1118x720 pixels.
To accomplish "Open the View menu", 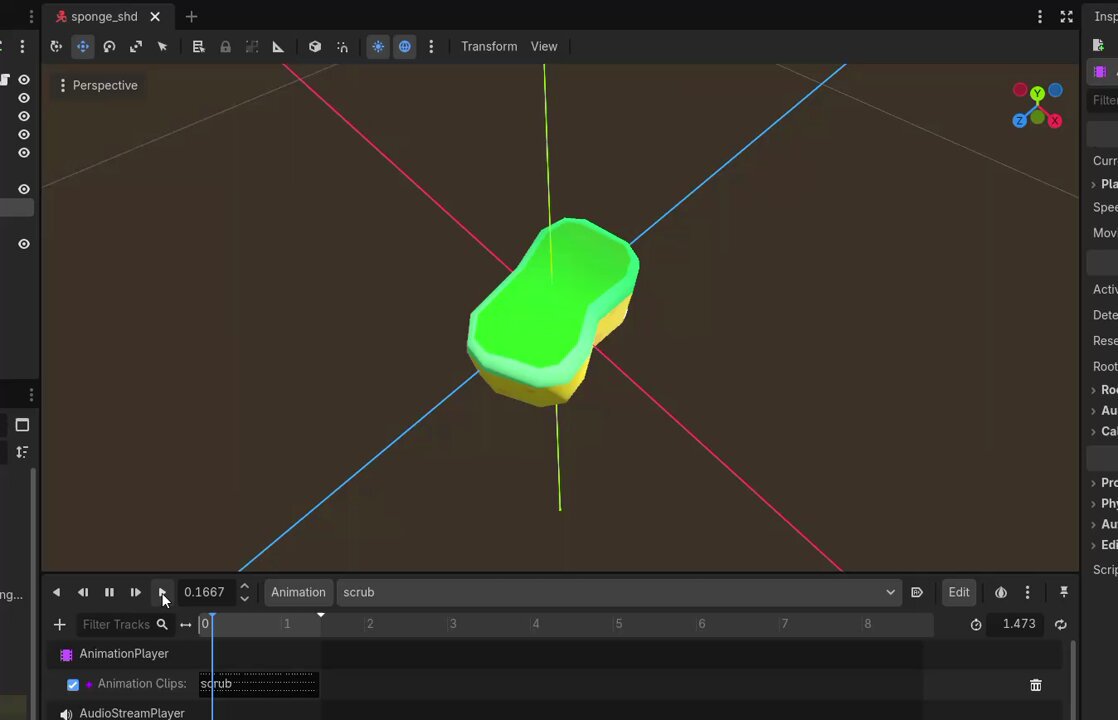I will [544, 46].
